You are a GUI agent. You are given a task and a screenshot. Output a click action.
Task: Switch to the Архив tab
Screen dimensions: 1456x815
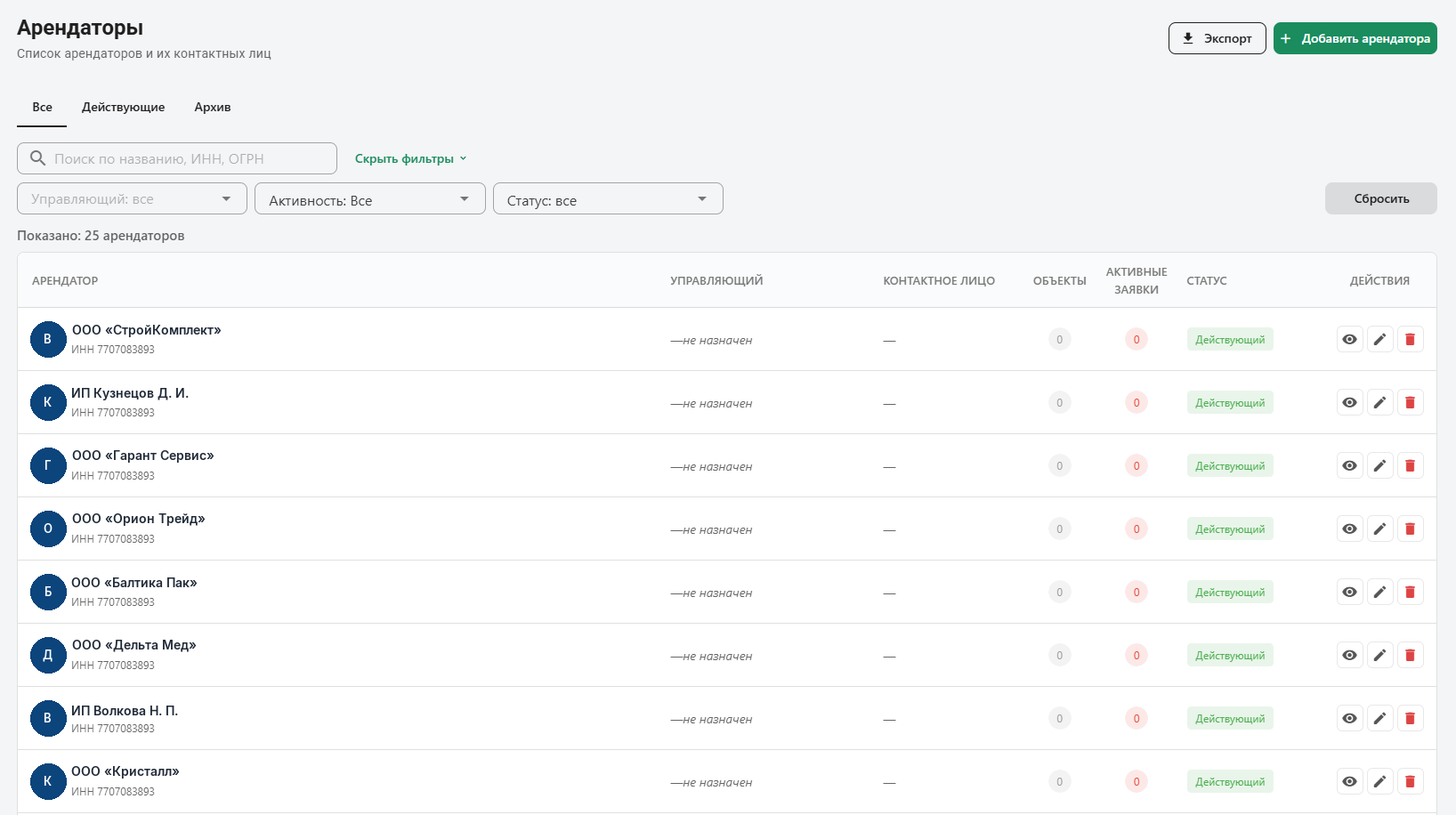click(x=213, y=107)
